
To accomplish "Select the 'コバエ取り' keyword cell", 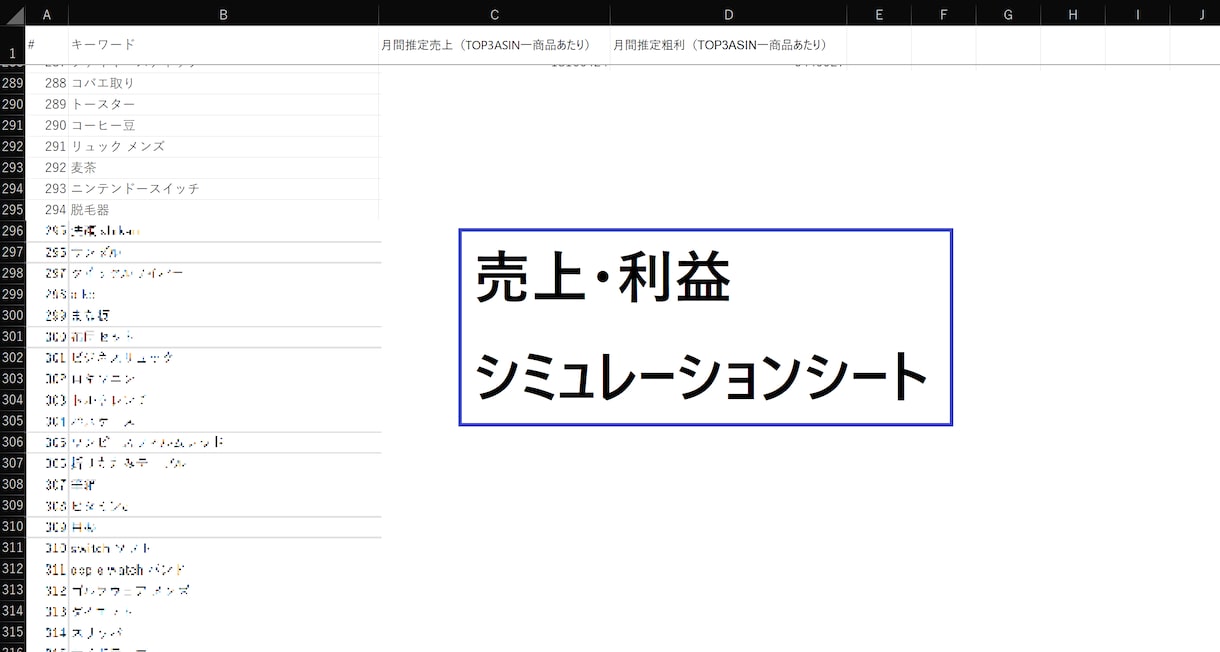I will pyautogui.click(x=223, y=83).
